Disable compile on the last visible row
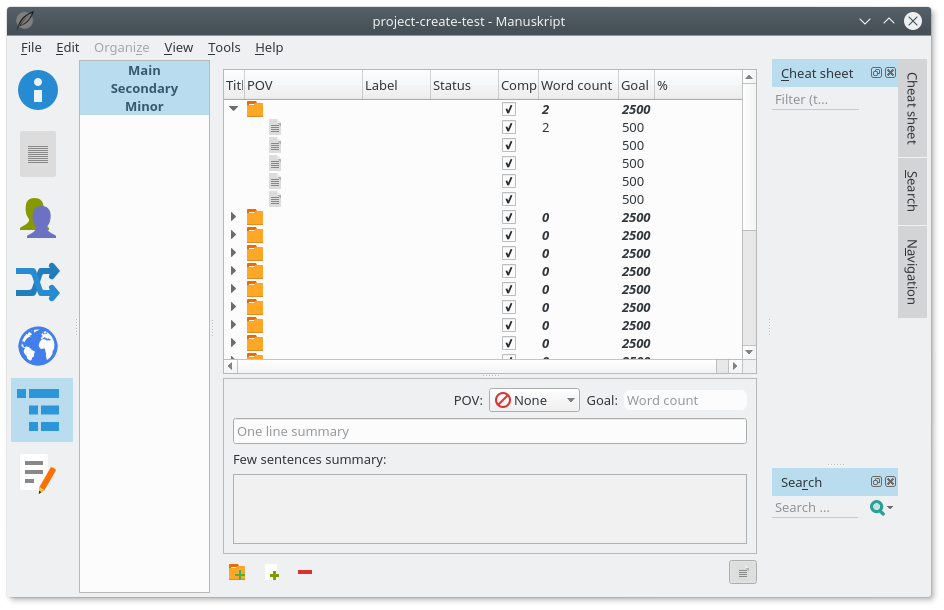Screen dimensions: 944x610 pos(508,343)
